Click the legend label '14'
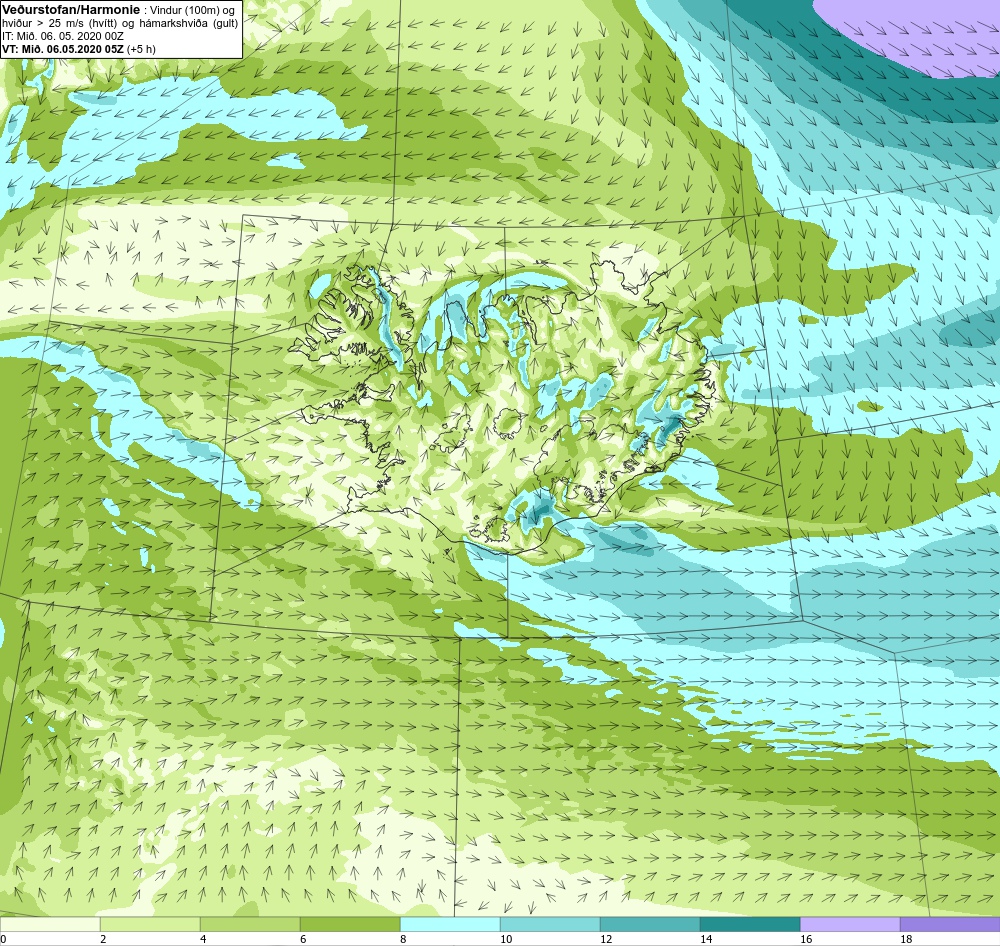This screenshot has height=946, width=1000. coord(706,939)
